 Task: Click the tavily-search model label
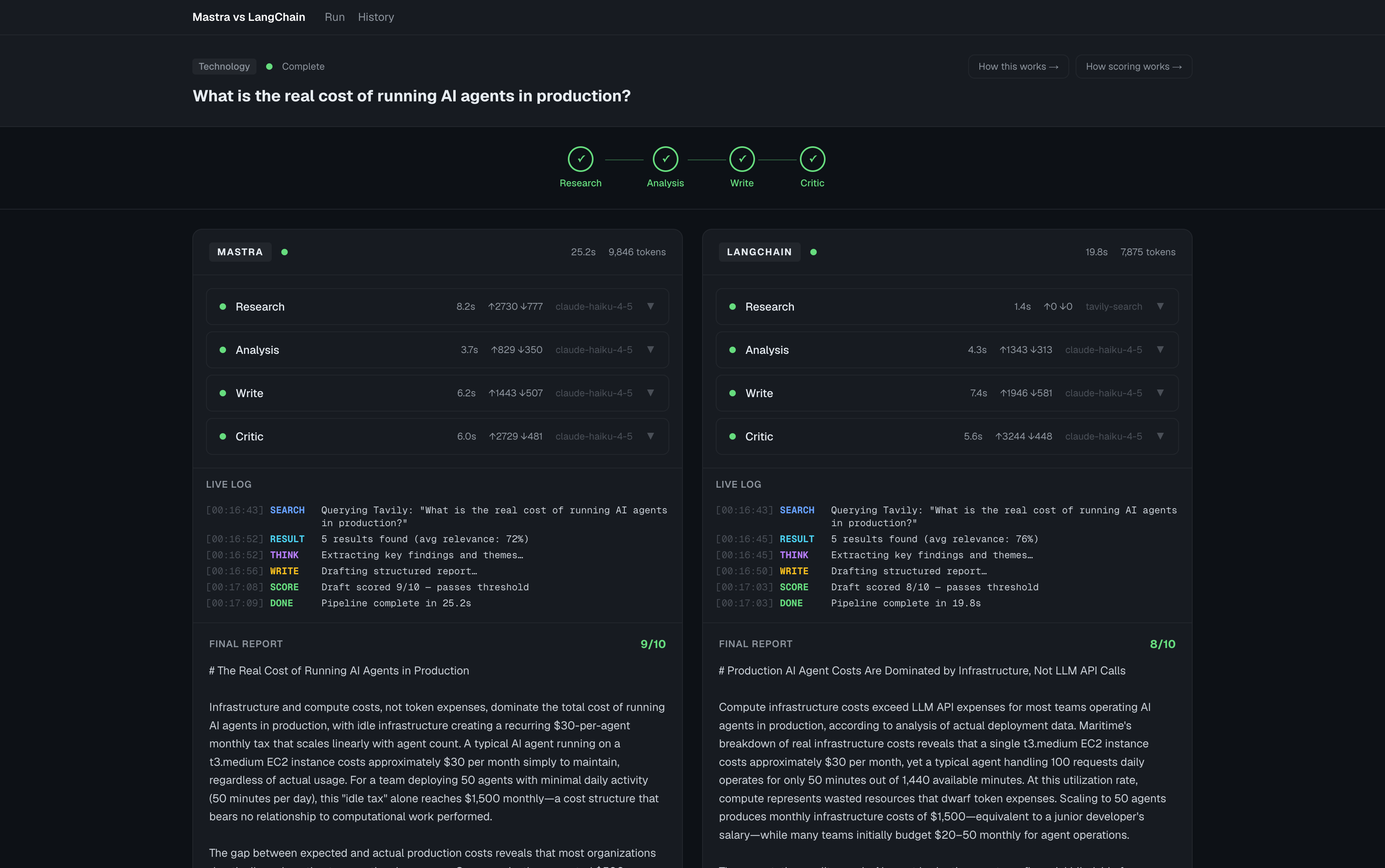pyautogui.click(x=1114, y=307)
